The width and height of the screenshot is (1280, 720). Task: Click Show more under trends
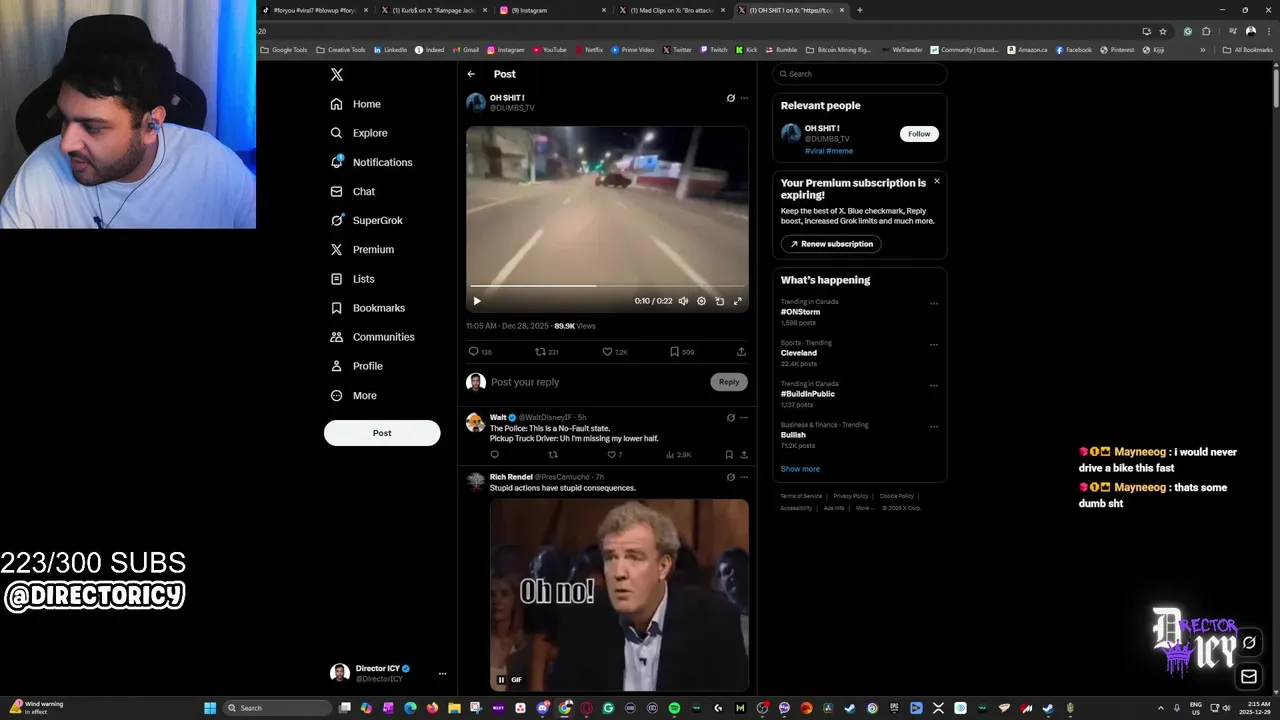pos(800,469)
